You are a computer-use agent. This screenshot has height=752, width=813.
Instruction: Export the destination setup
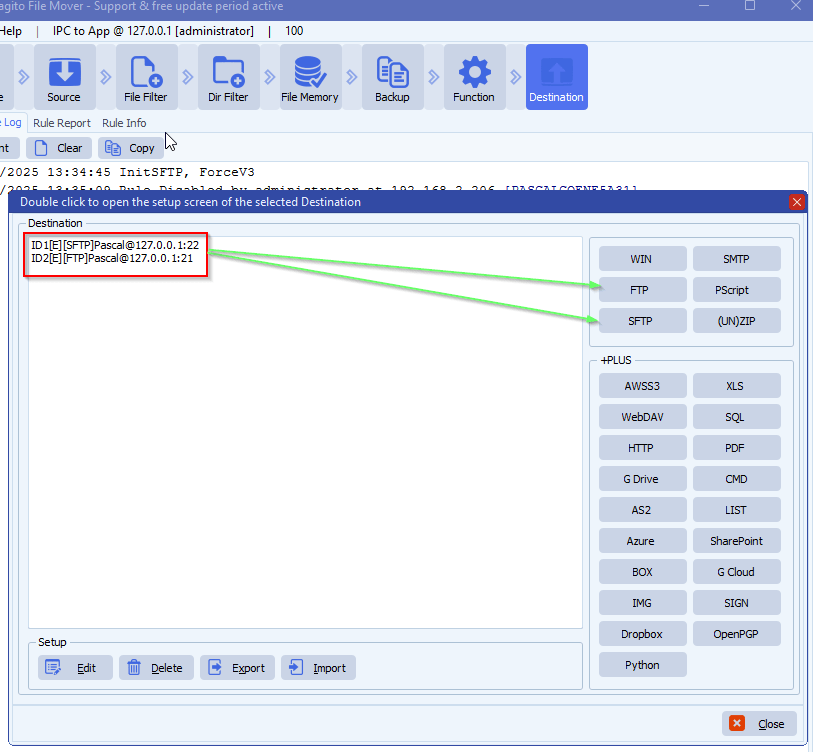(237, 667)
